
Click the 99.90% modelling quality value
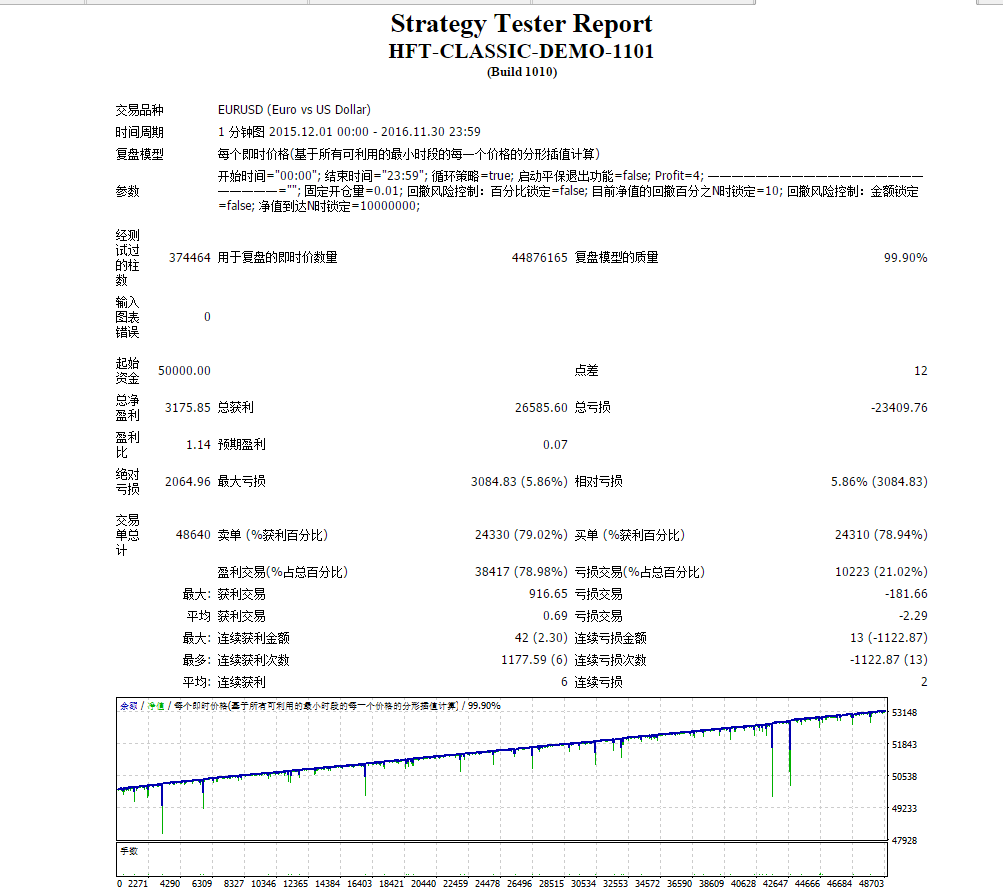point(905,257)
